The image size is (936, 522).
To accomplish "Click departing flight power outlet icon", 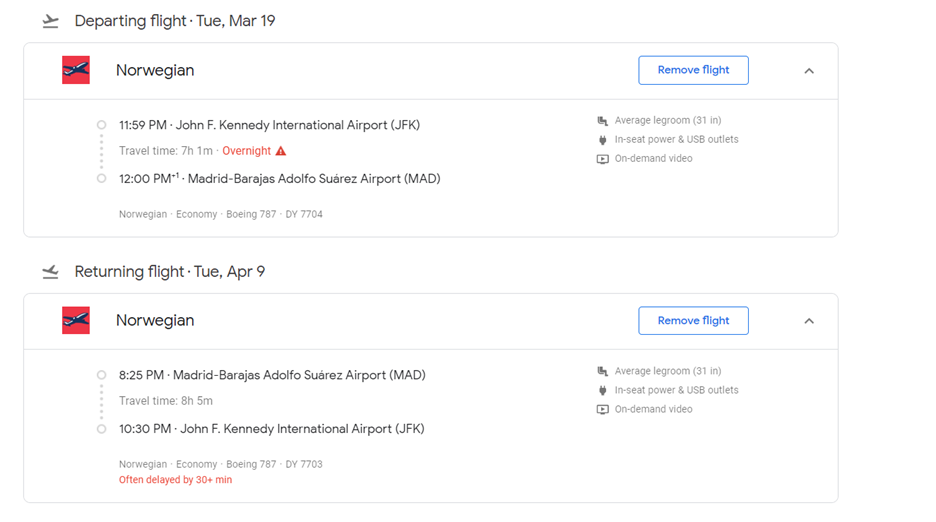I will [x=602, y=140].
